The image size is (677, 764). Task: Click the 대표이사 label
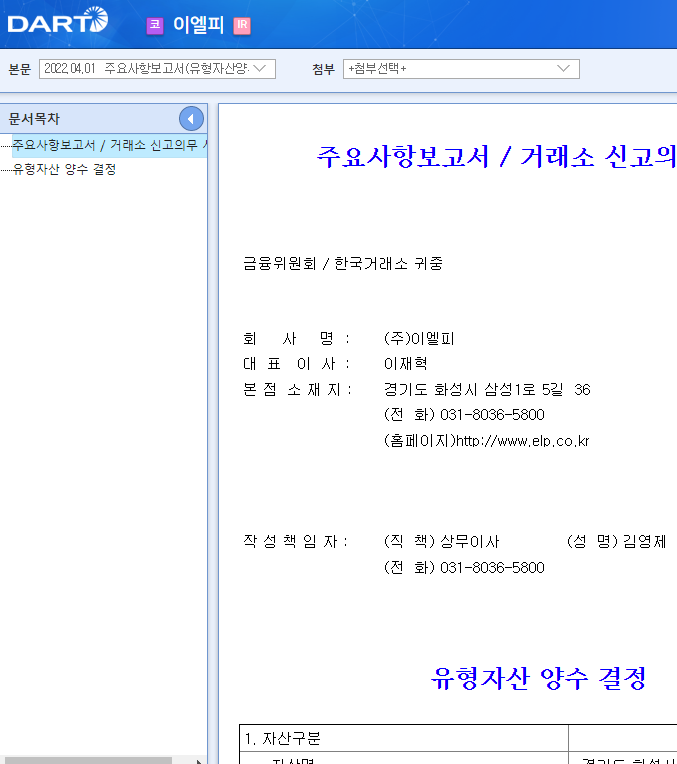coord(296,363)
